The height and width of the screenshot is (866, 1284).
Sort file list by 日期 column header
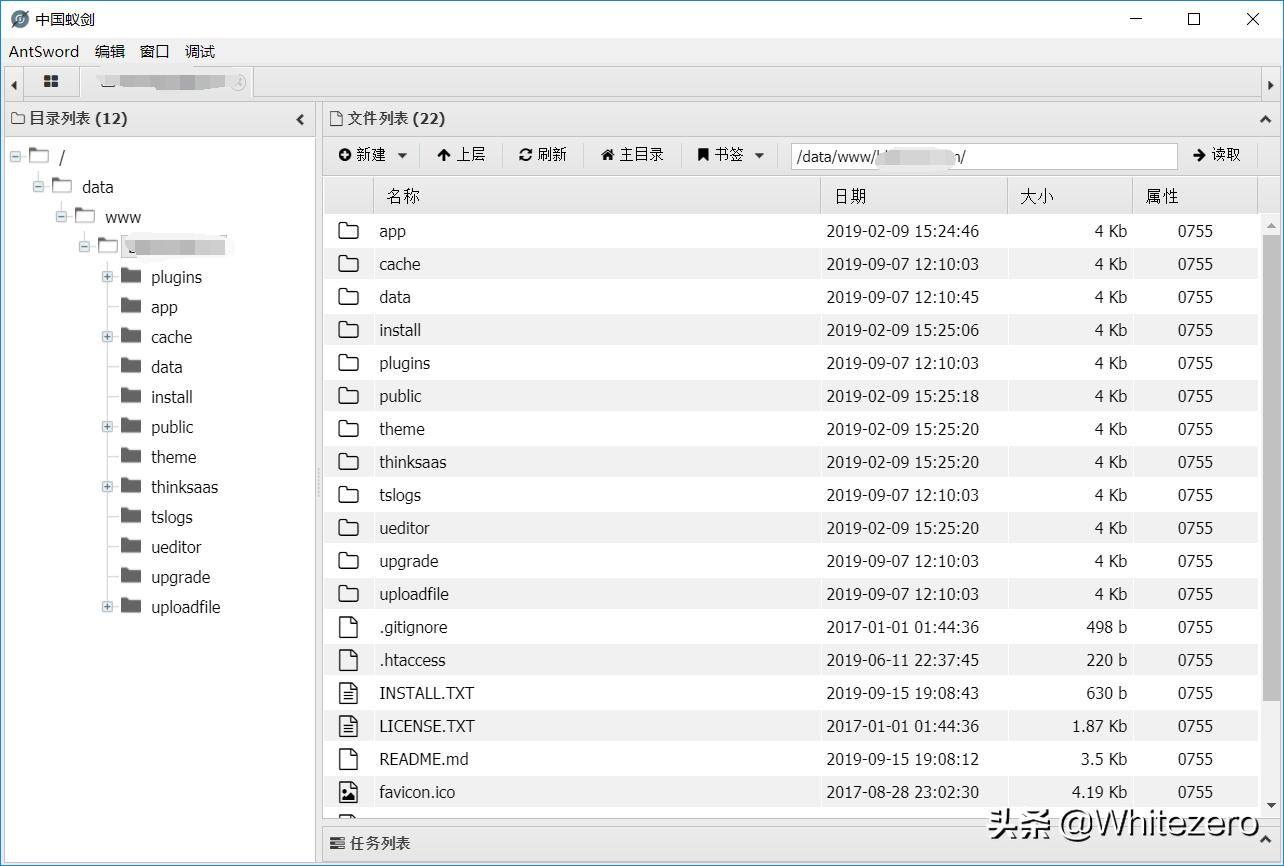[914, 196]
